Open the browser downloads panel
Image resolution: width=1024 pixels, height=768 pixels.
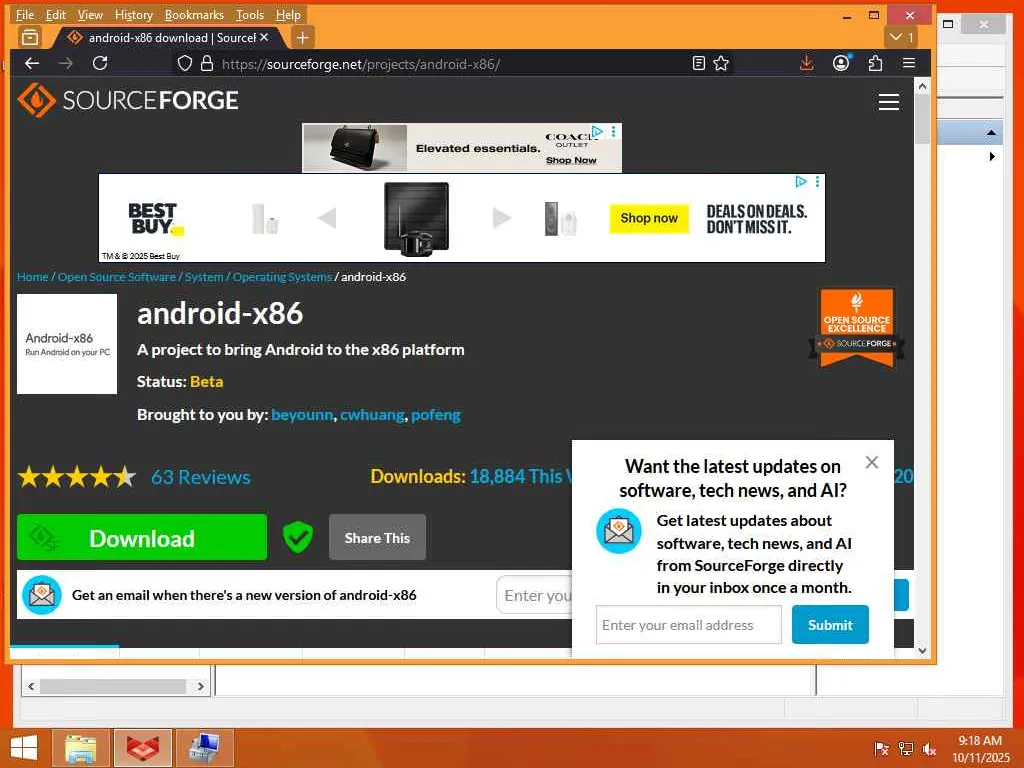pos(807,63)
